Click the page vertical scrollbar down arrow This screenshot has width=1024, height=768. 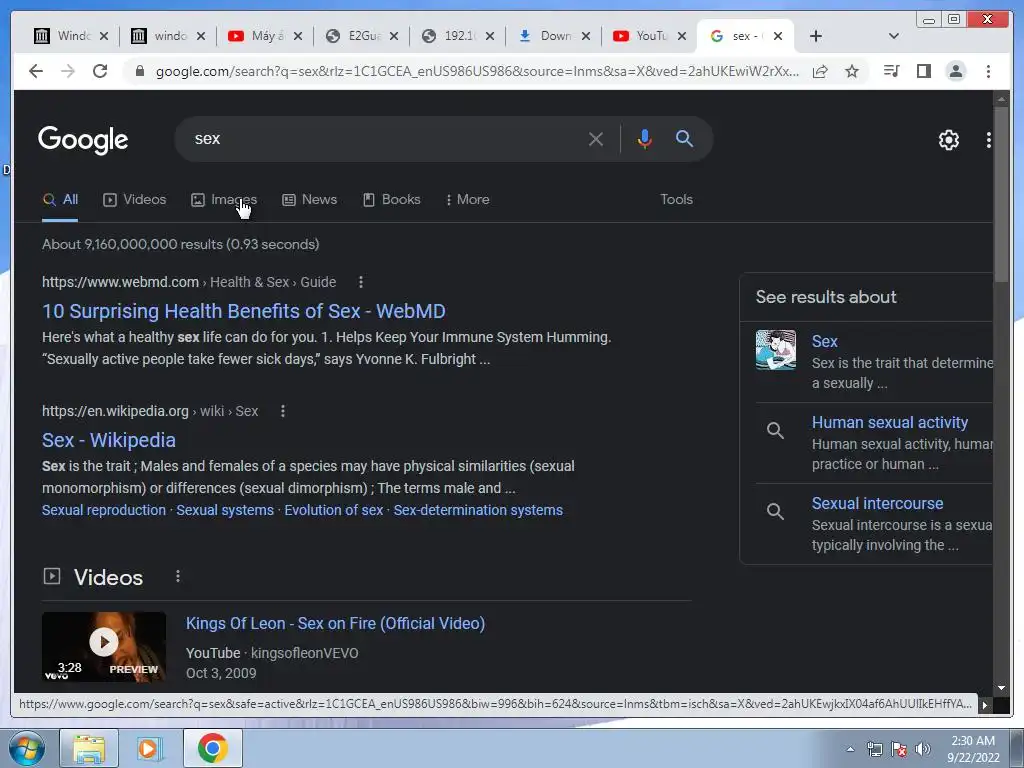tap(1001, 688)
